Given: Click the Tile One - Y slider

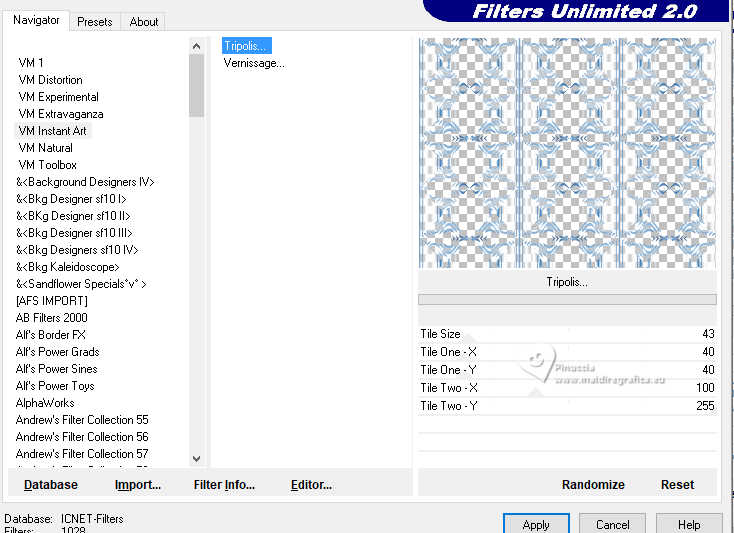Looking at the screenshot, I should pos(567,370).
